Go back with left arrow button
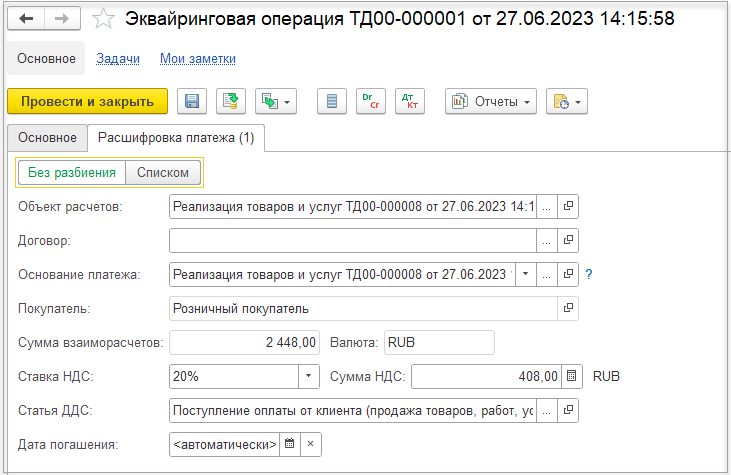 pyautogui.click(x=26, y=19)
